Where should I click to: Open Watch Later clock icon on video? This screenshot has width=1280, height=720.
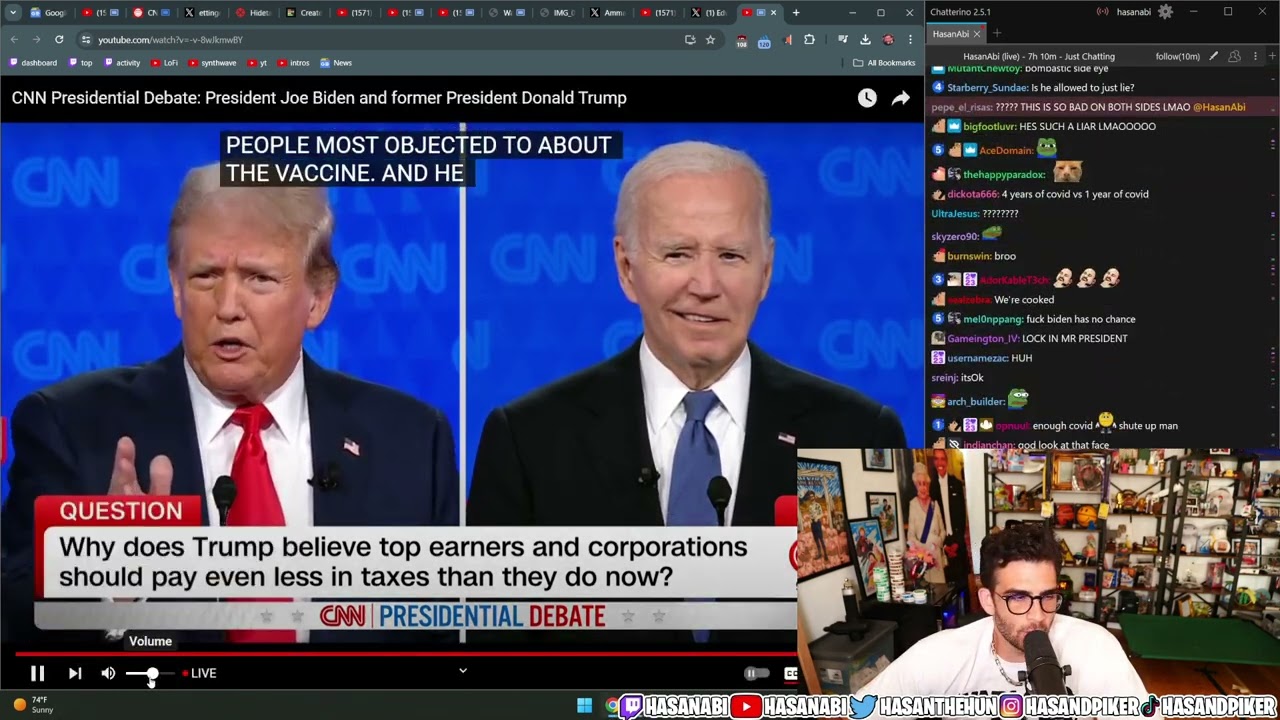867,98
